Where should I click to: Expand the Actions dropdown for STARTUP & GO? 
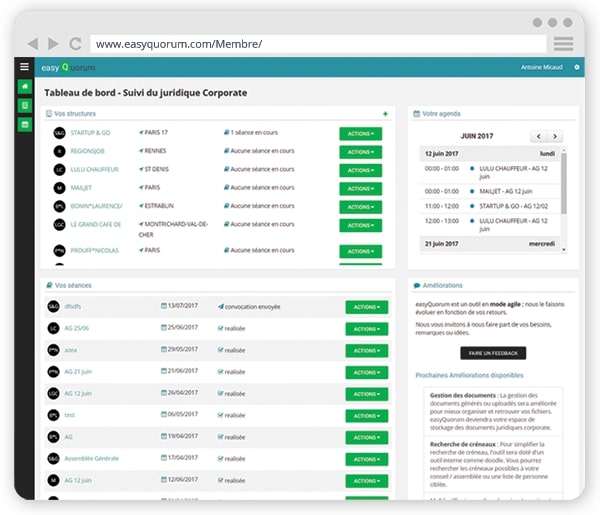tap(360, 133)
